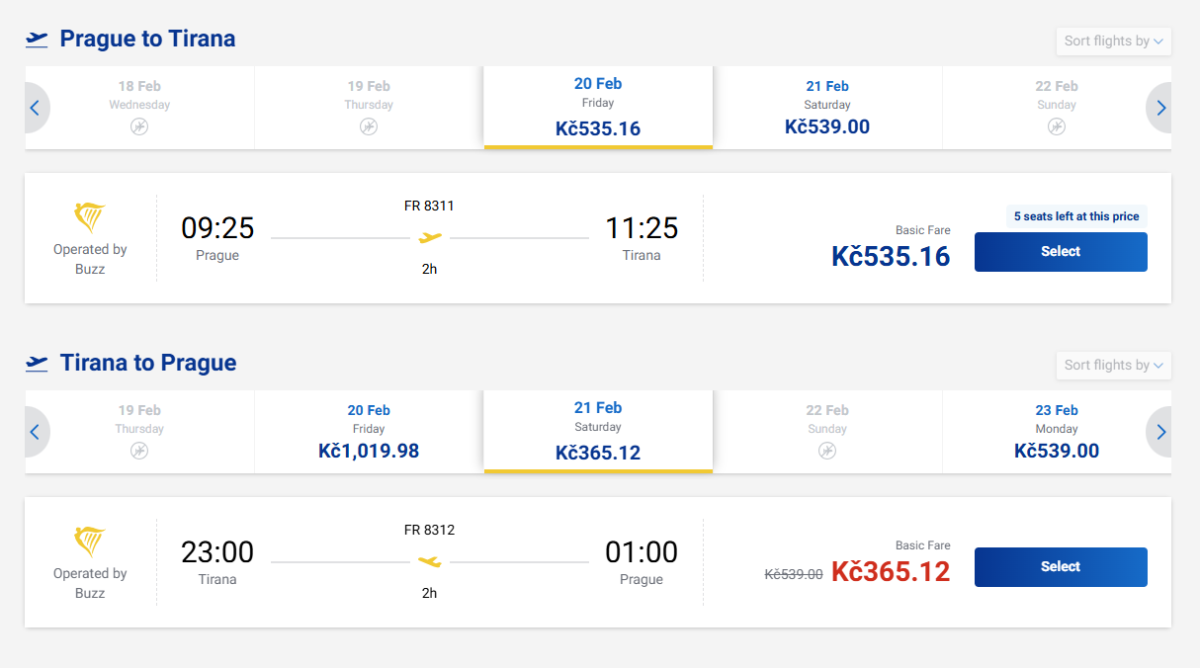Click the plane icon beside Prague to Tirana
The height and width of the screenshot is (668, 1200).
click(x=37, y=39)
